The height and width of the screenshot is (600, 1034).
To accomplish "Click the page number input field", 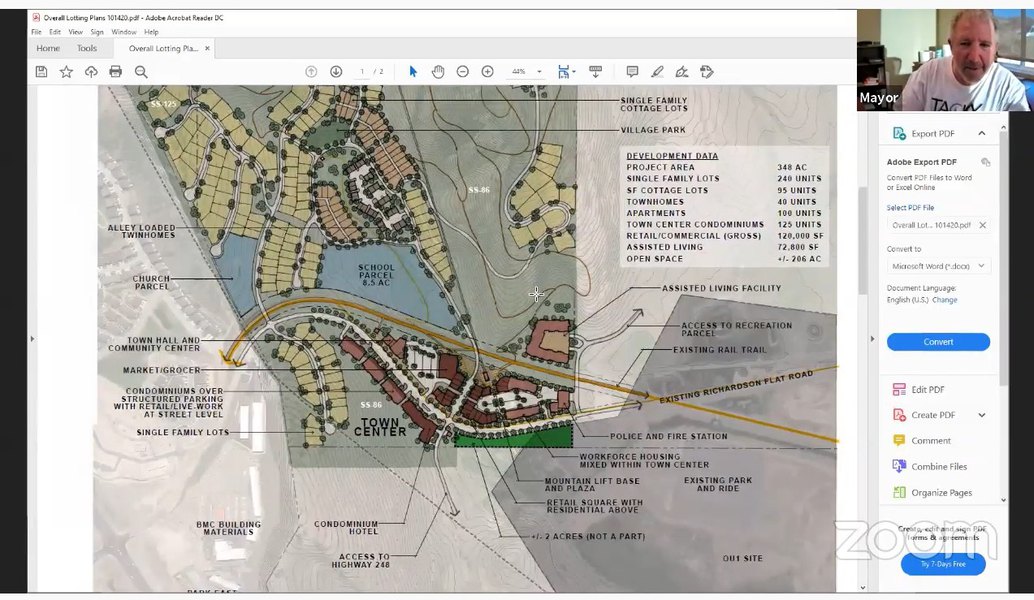I will point(361,72).
